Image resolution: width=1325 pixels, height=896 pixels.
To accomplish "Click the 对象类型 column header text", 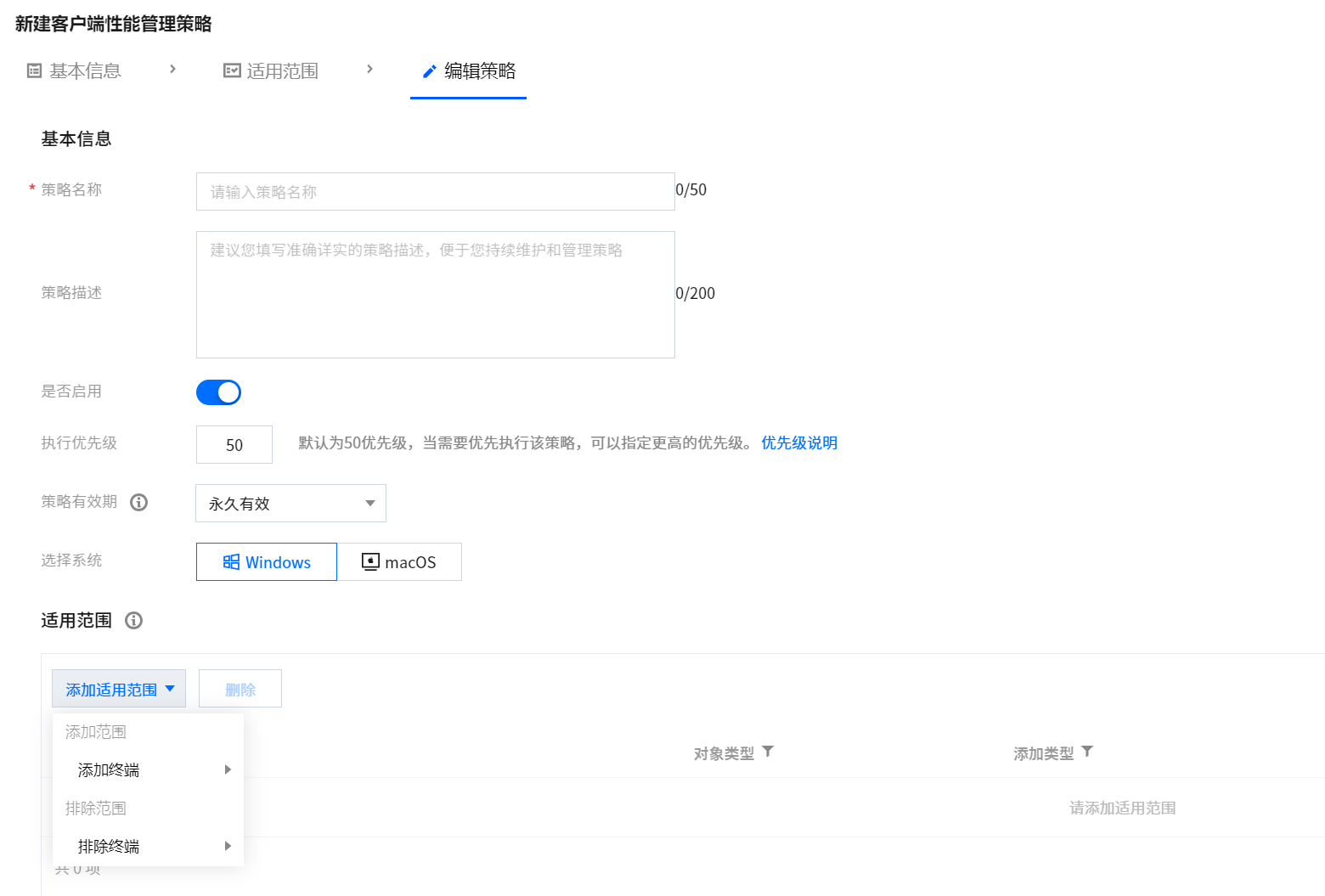I will coord(724,753).
